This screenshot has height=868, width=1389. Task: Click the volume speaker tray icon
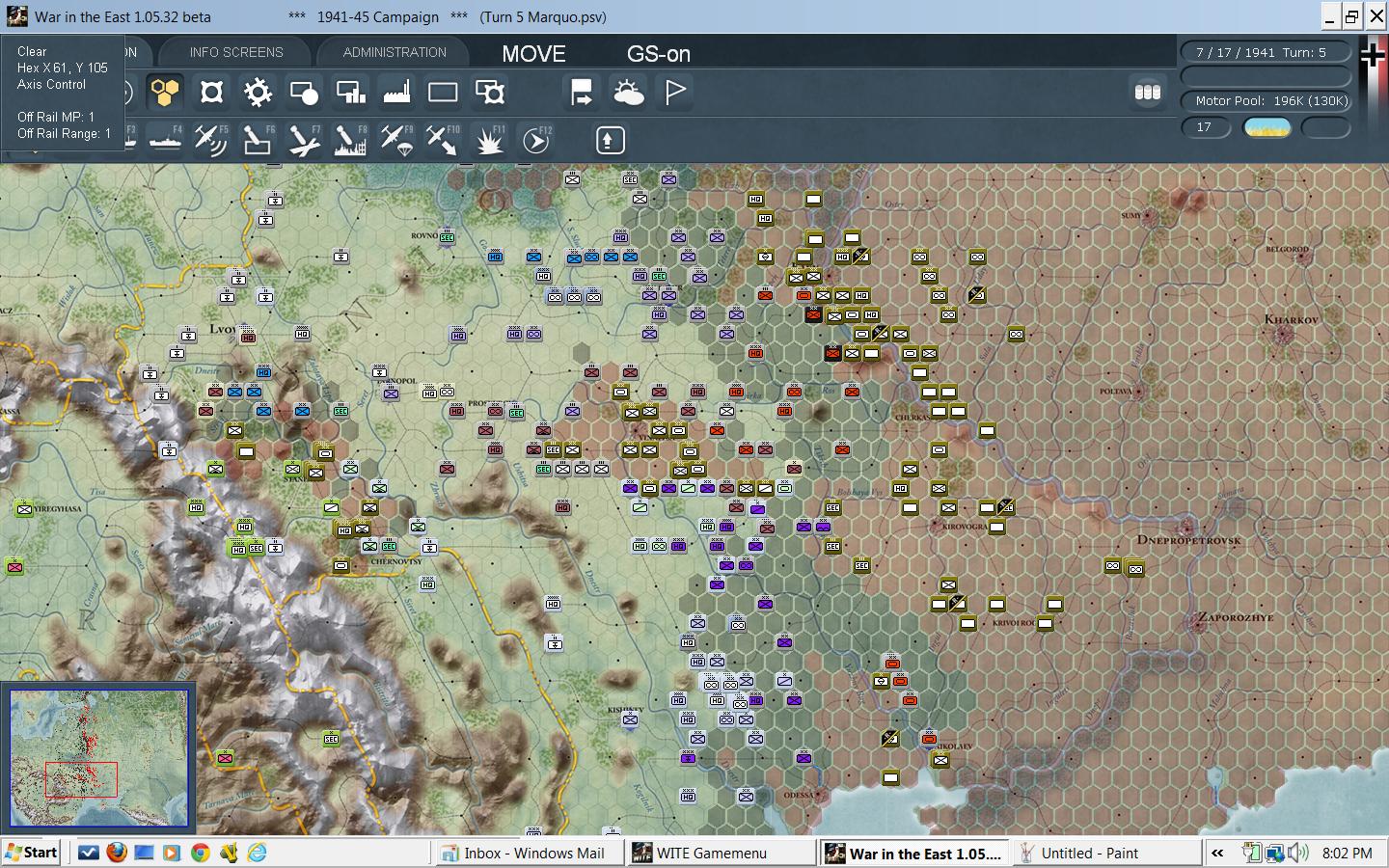[1298, 853]
